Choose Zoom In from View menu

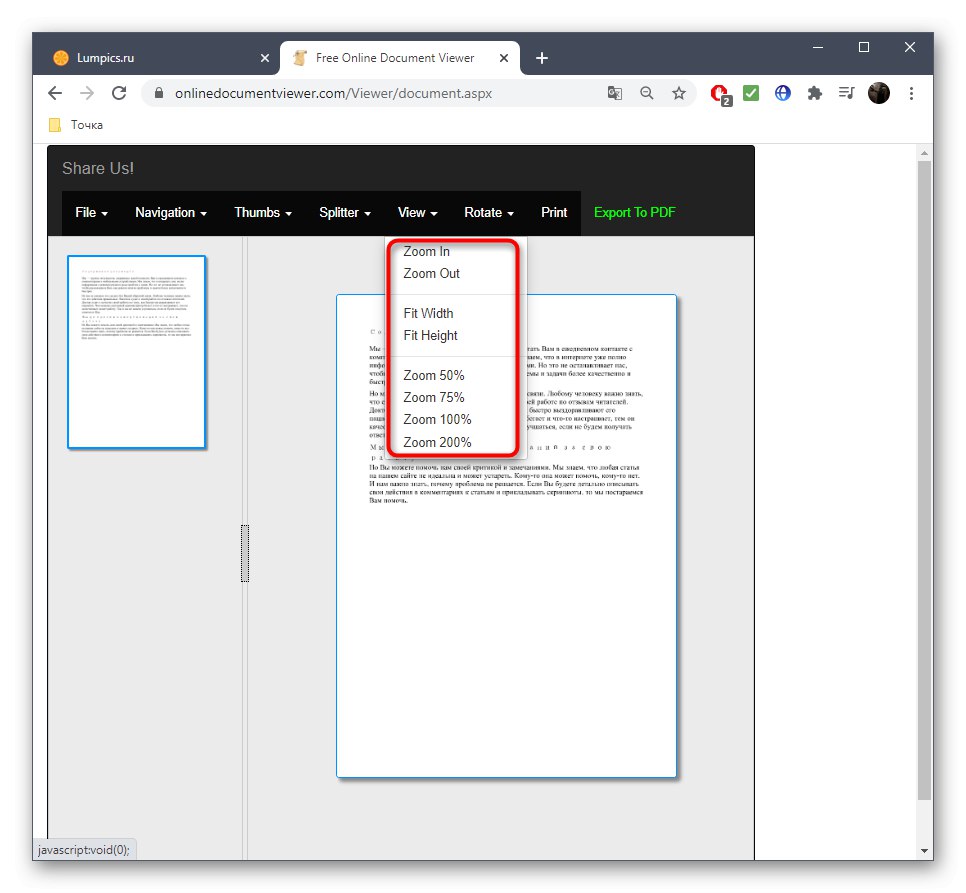pyautogui.click(x=454, y=251)
